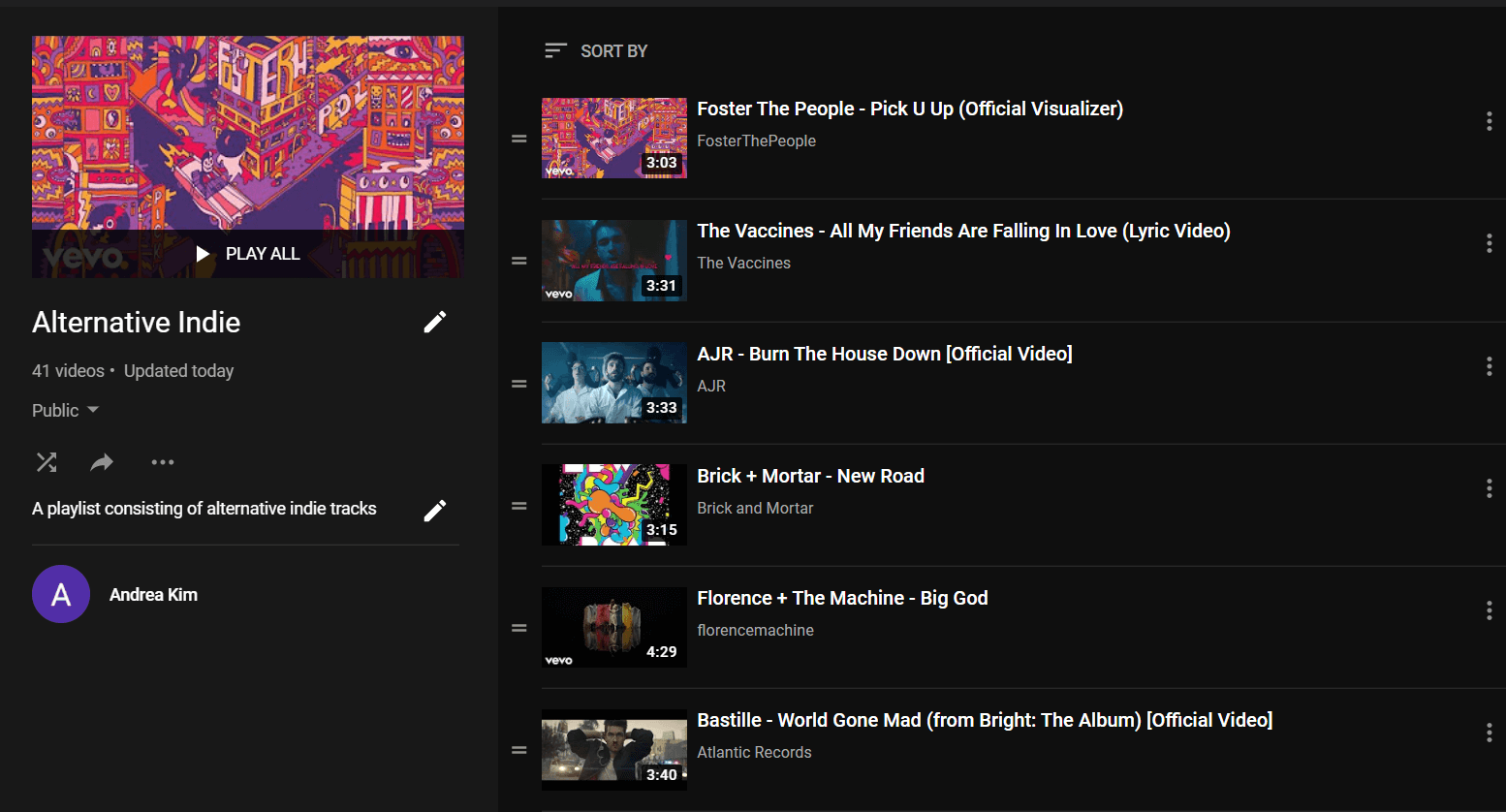The width and height of the screenshot is (1506, 812).
Task: Click the Alternative Indie playlist title
Action: (x=136, y=323)
